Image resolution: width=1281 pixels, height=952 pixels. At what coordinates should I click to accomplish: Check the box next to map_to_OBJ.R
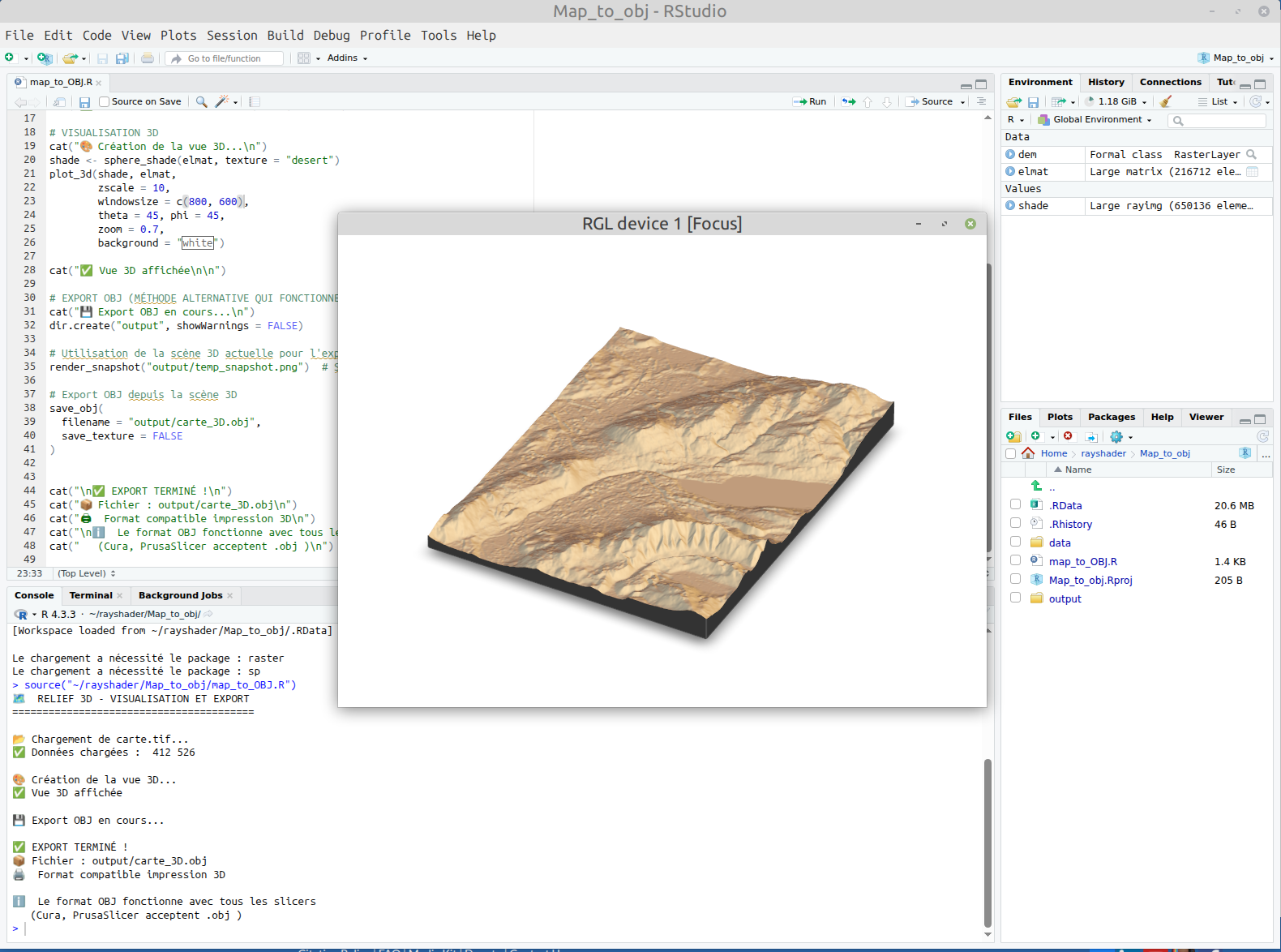coord(1015,560)
